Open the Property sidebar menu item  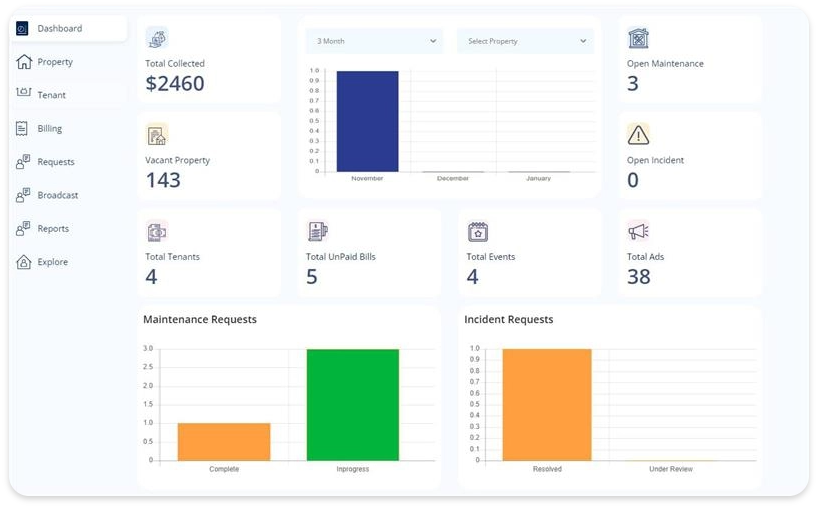click(55, 62)
